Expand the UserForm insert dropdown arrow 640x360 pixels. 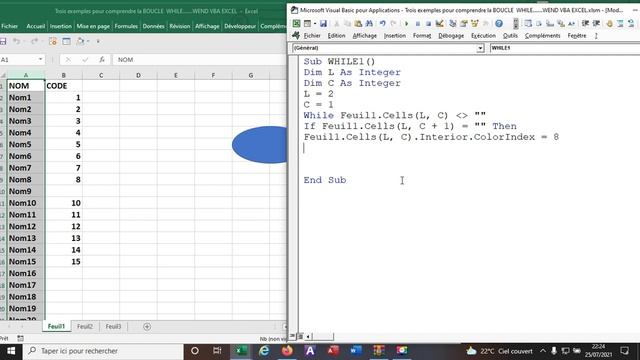(x=315, y=24)
